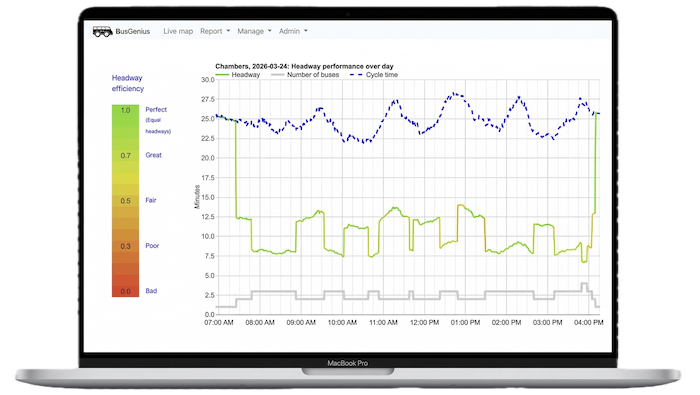
Task: Click the 04:00 PM x-axis label
Action: tap(588, 322)
